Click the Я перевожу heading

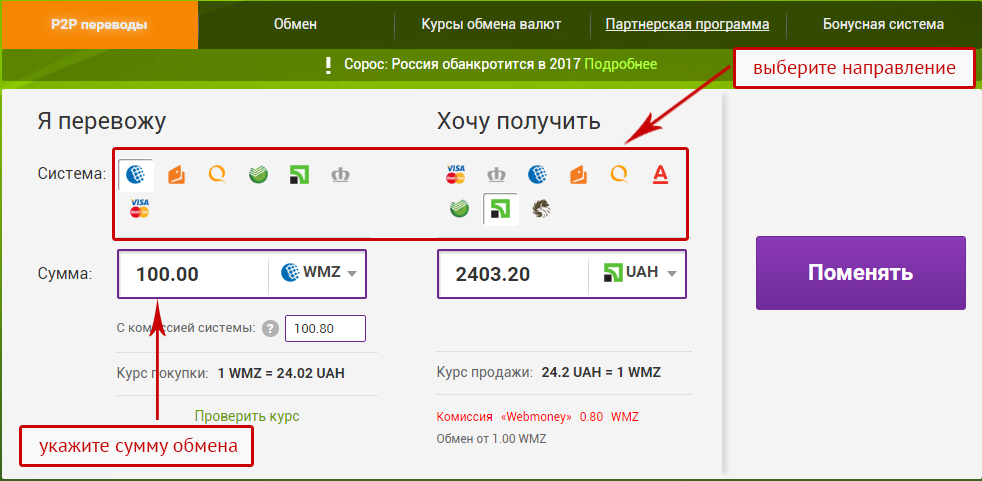101,122
